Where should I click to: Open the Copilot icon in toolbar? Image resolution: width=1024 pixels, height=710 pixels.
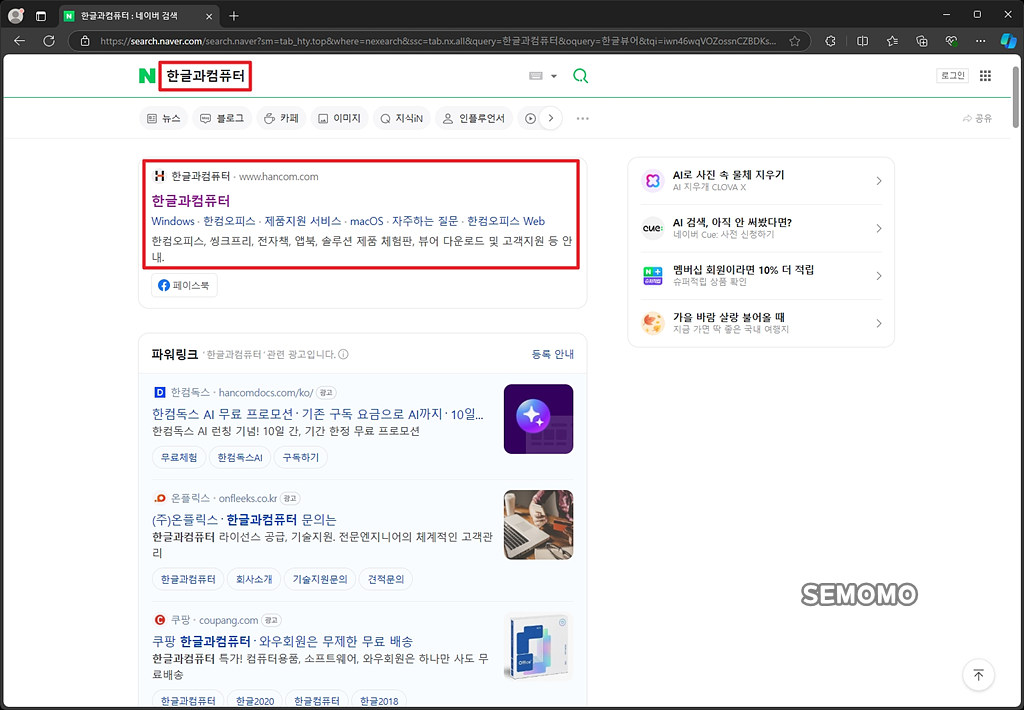click(1008, 41)
